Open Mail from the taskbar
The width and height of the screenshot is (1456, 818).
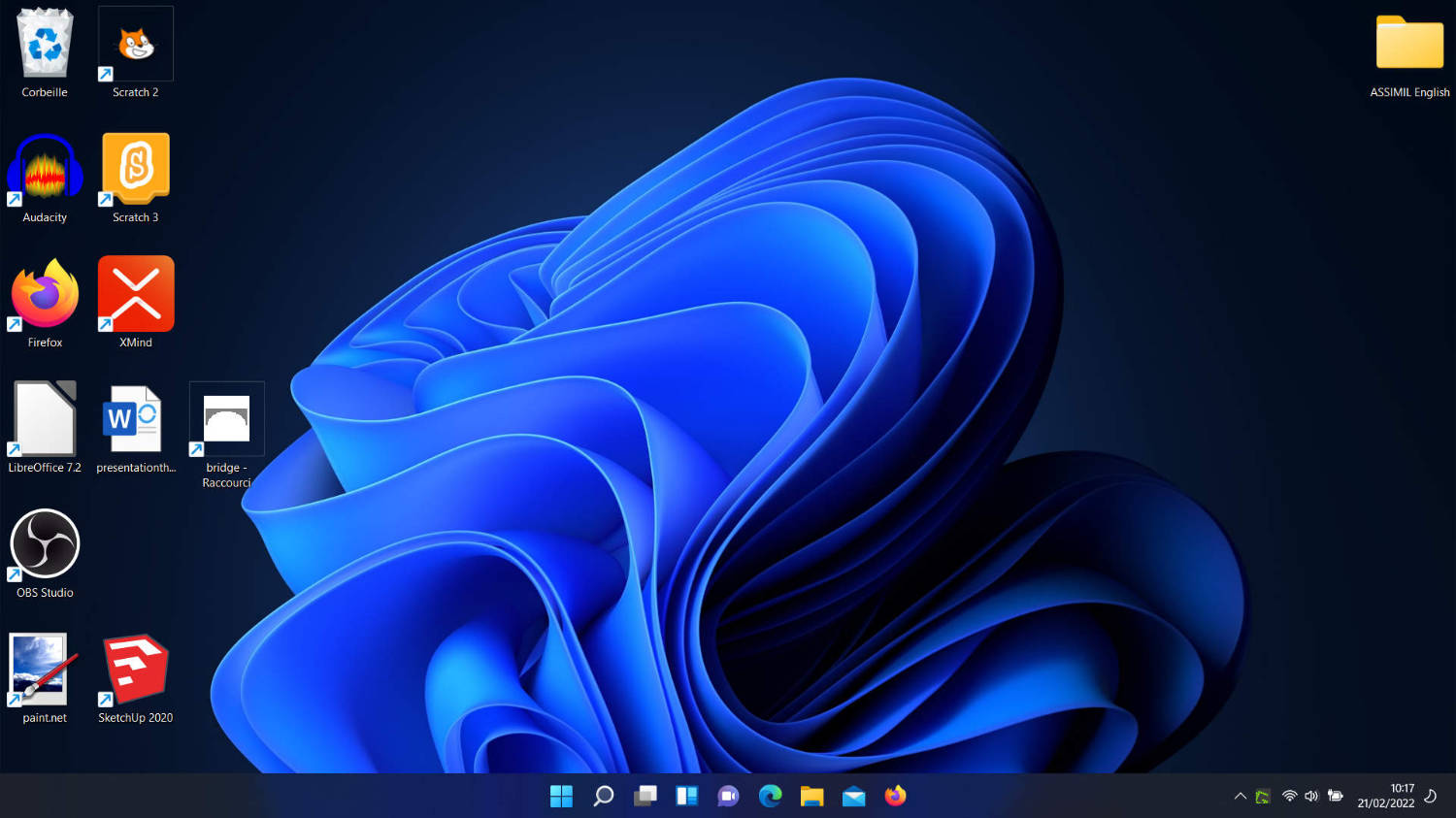click(853, 796)
